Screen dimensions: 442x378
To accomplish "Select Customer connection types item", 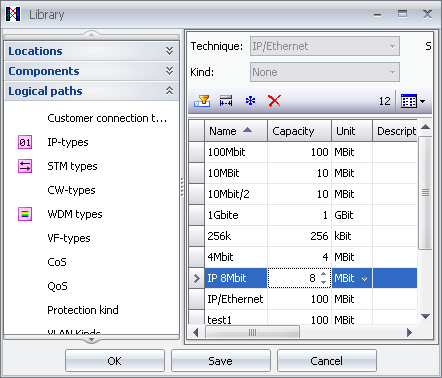I will tap(107, 118).
